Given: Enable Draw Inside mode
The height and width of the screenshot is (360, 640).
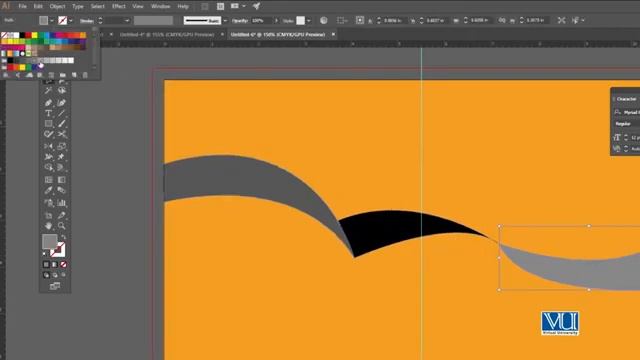Looking at the screenshot, I should coord(63,275).
